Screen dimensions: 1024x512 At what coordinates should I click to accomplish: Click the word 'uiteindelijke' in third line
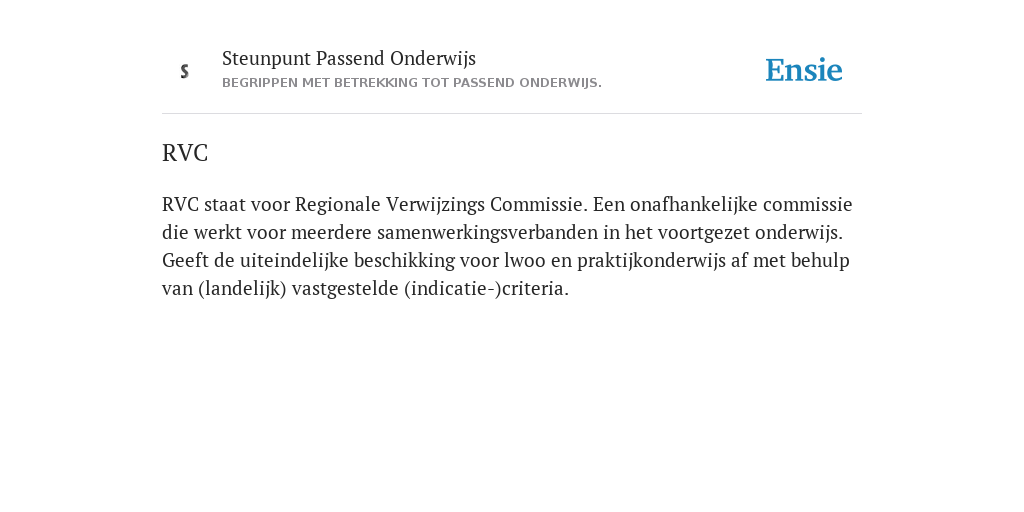[294, 261]
